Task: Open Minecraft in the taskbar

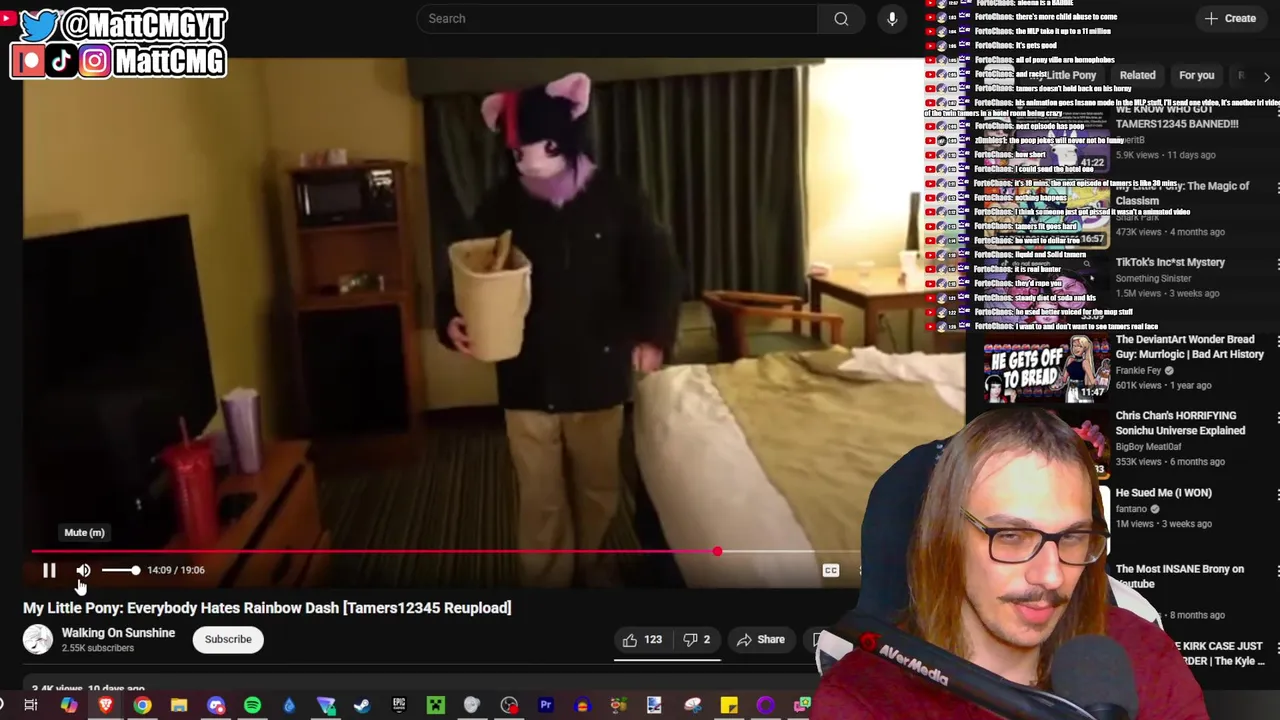Action: 436,706
